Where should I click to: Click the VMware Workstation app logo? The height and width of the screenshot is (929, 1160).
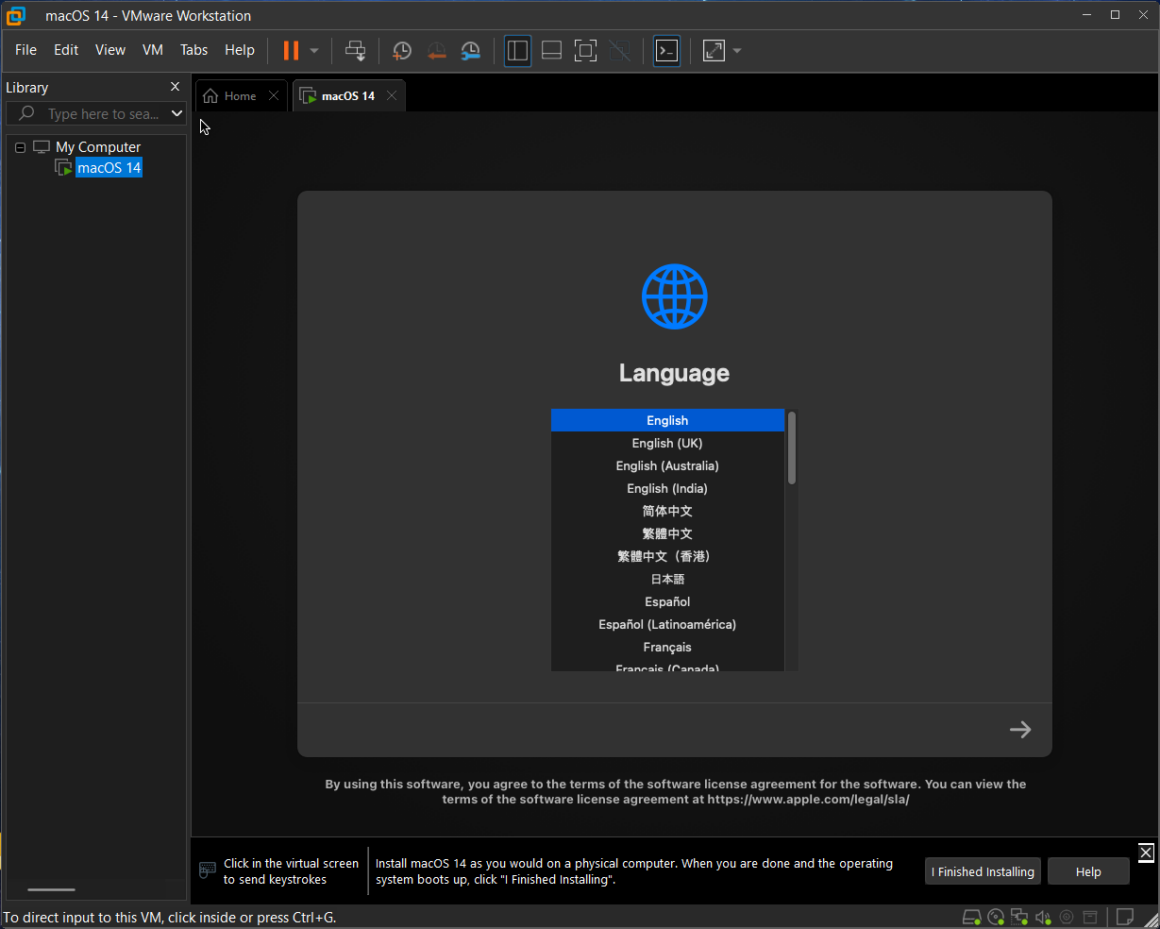click(16, 16)
